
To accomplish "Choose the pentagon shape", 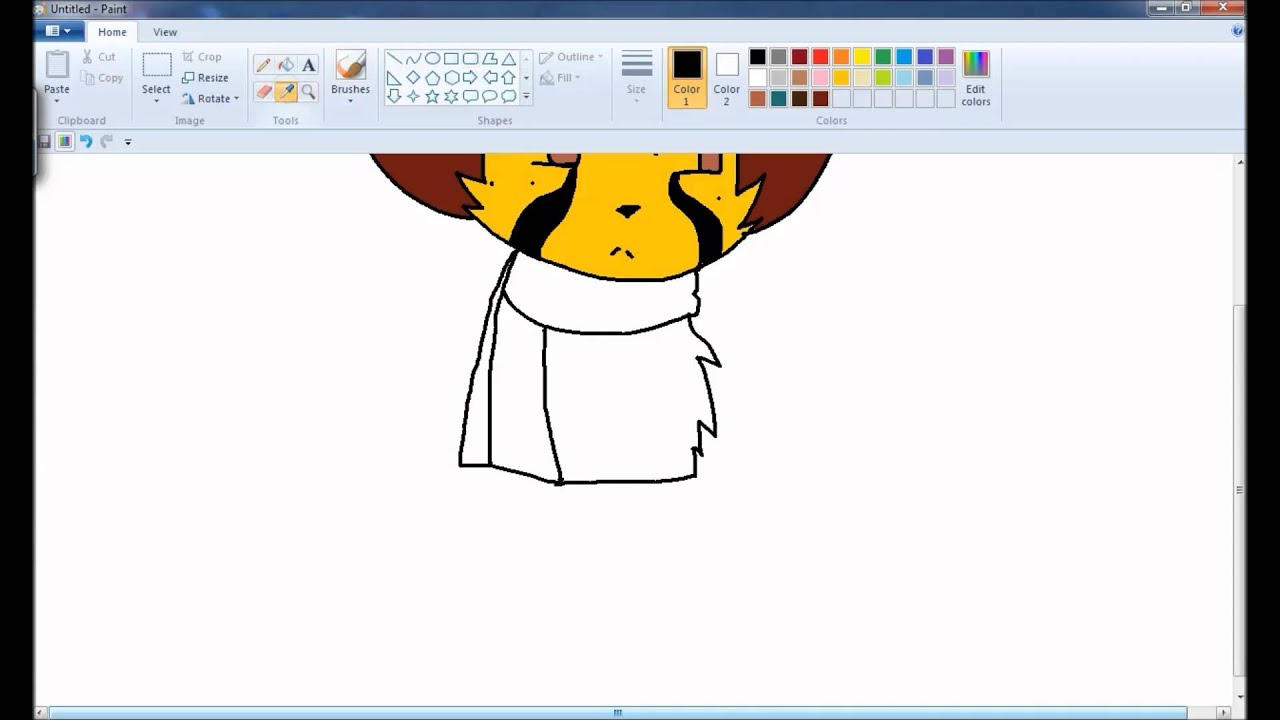I will pos(432,78).
